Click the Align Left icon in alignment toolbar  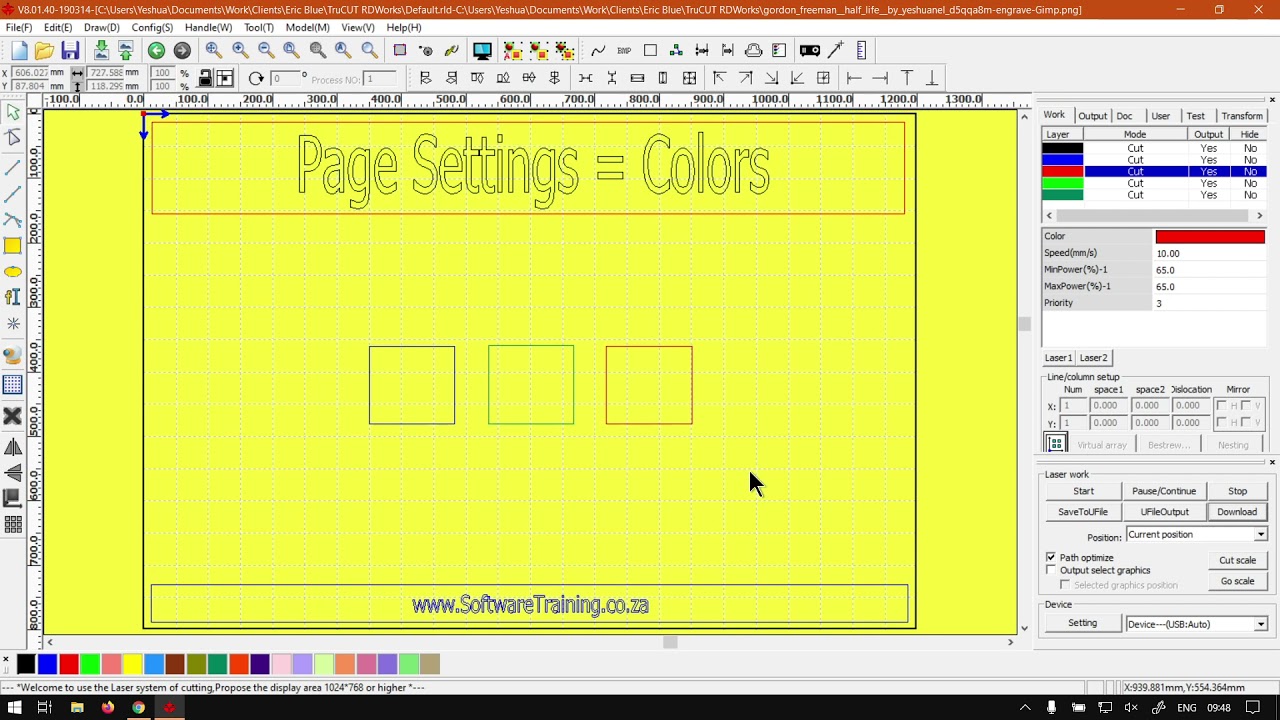426,78
